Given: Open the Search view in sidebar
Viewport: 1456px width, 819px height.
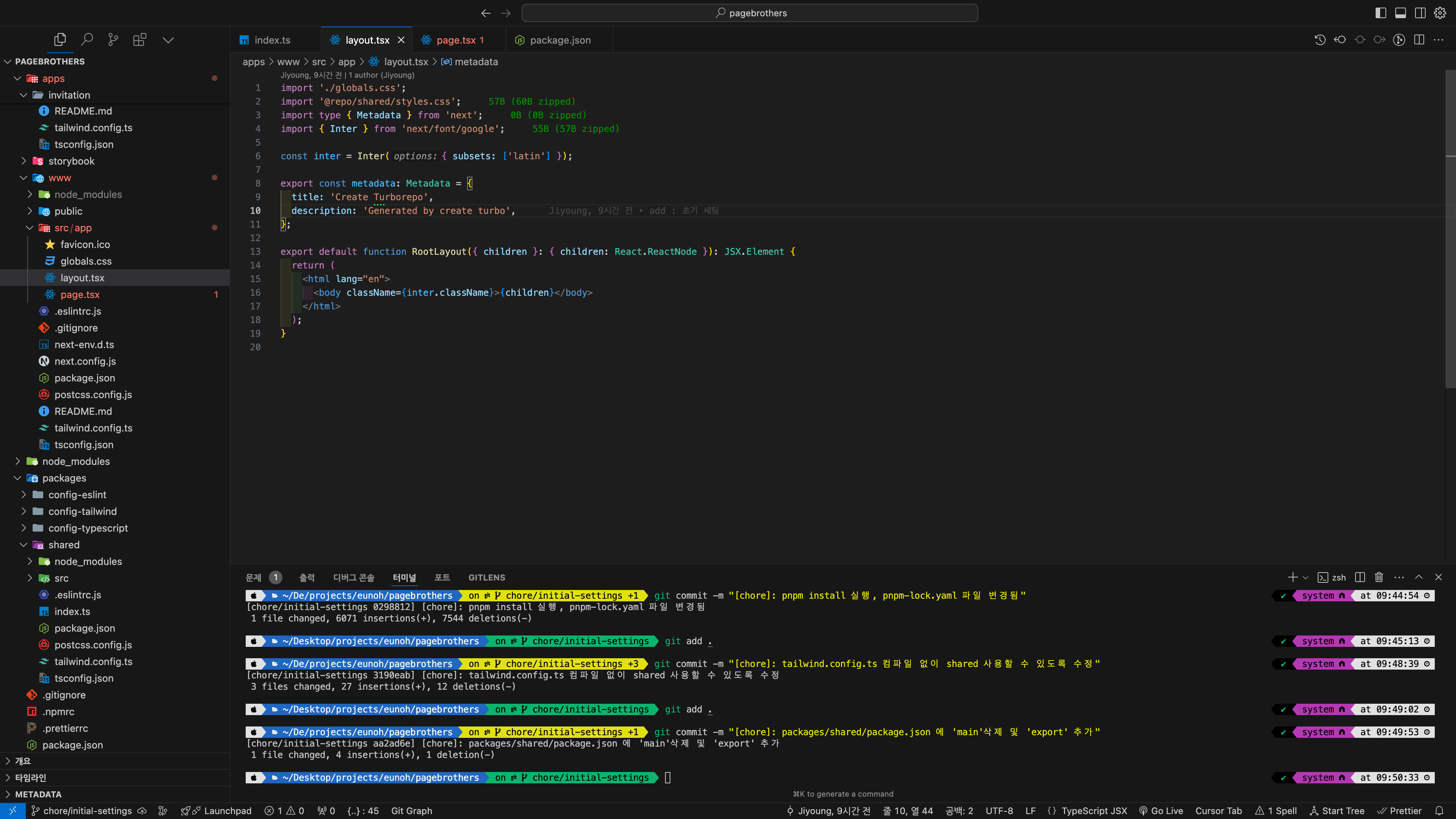Looking at the screenshot, I should [86, 39].
